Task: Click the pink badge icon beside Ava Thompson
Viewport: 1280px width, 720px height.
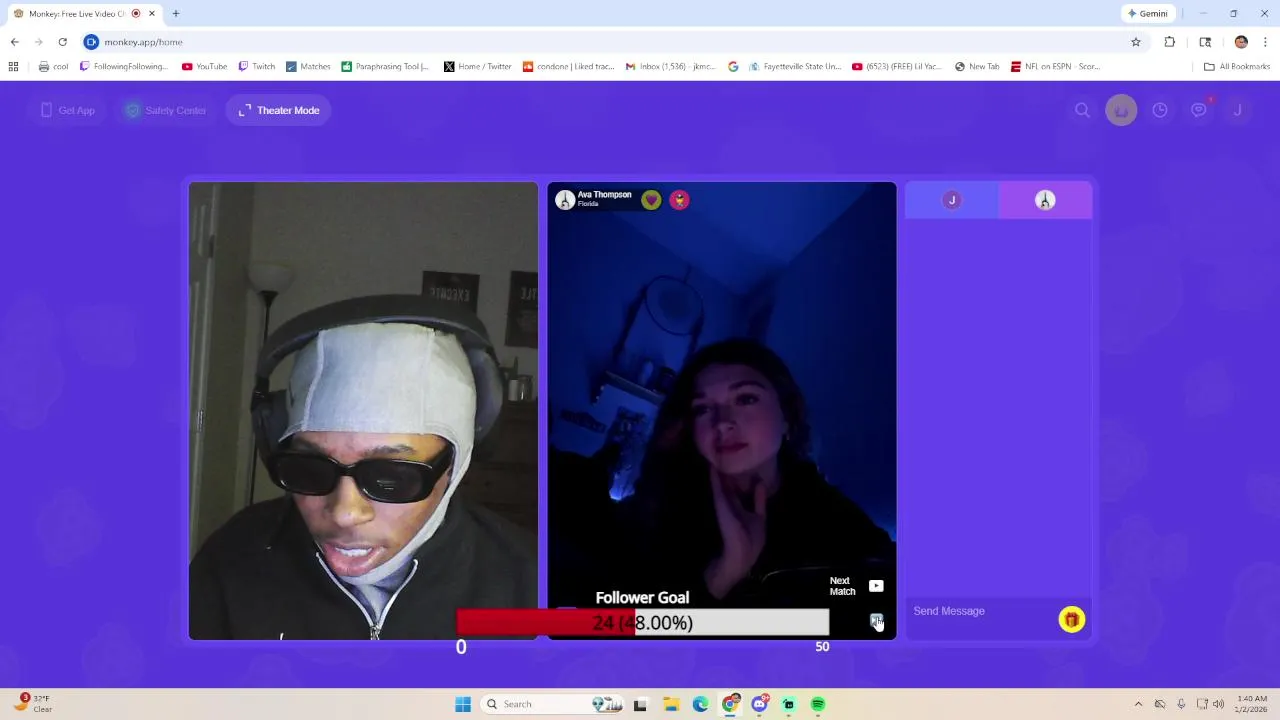Action: click(x=679, y=200)
